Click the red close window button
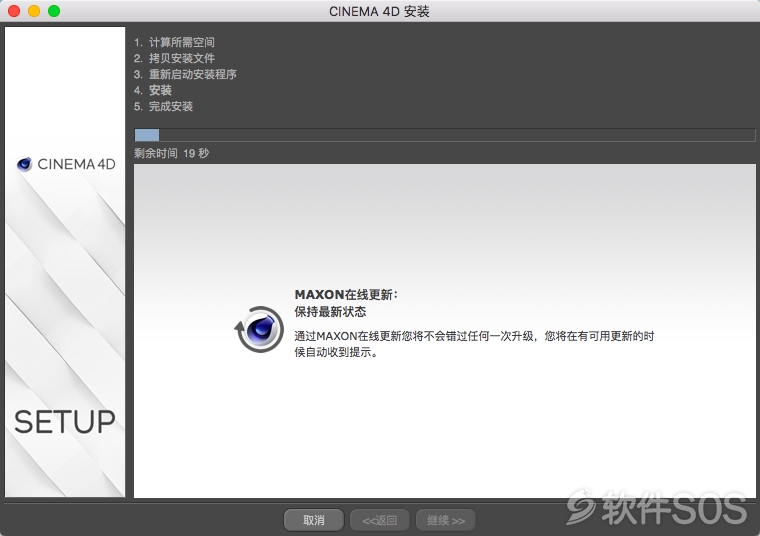 point(14,11)
